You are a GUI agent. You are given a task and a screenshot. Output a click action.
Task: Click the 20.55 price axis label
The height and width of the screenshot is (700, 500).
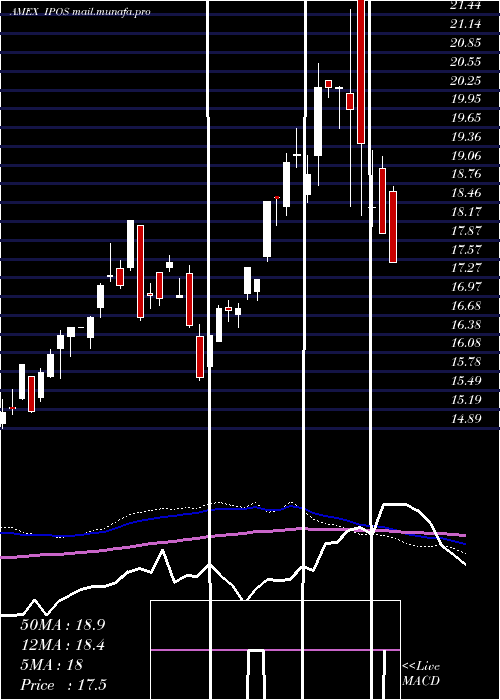pyautogui.click(x=466, y=61)
